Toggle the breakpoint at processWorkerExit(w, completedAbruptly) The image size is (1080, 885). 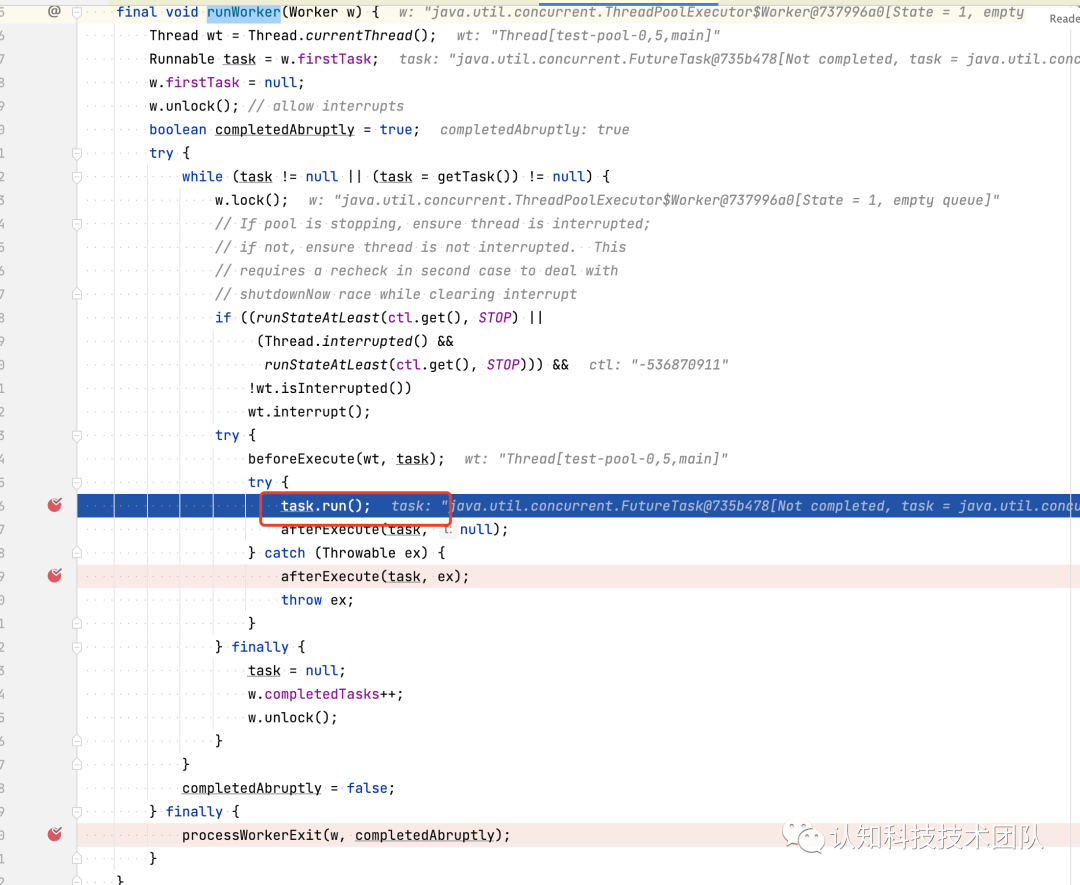tap(55, 834)
